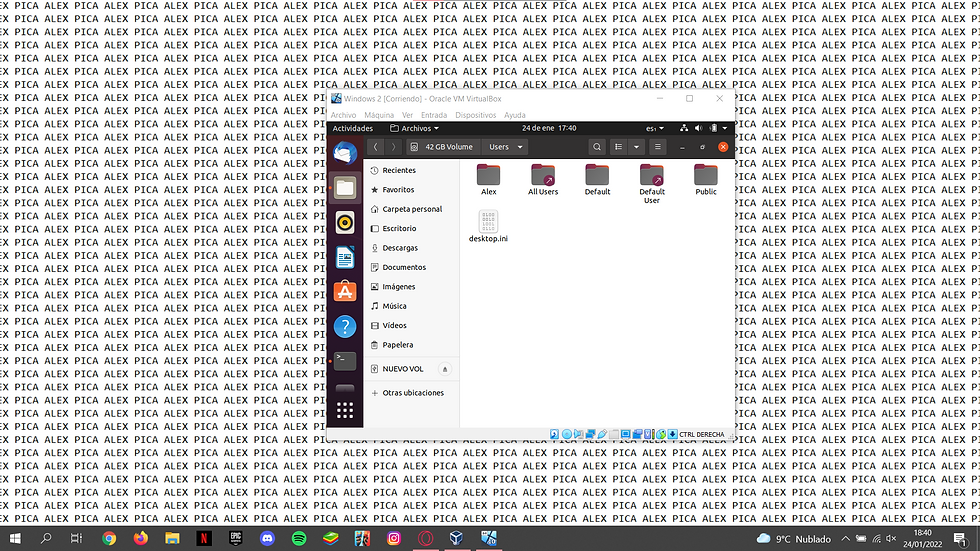Launch Rhythmbox from the Ubuntu dock
The width and height of the screenshot is (980, 551).
[x=345, y=222]
